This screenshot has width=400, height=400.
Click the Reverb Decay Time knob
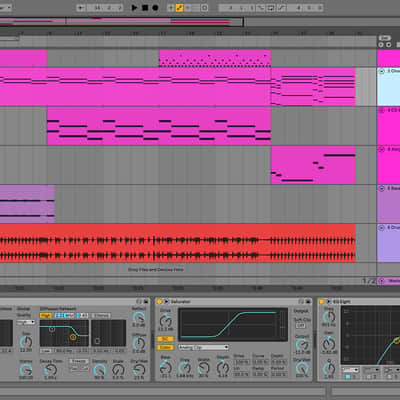[51, 370]
